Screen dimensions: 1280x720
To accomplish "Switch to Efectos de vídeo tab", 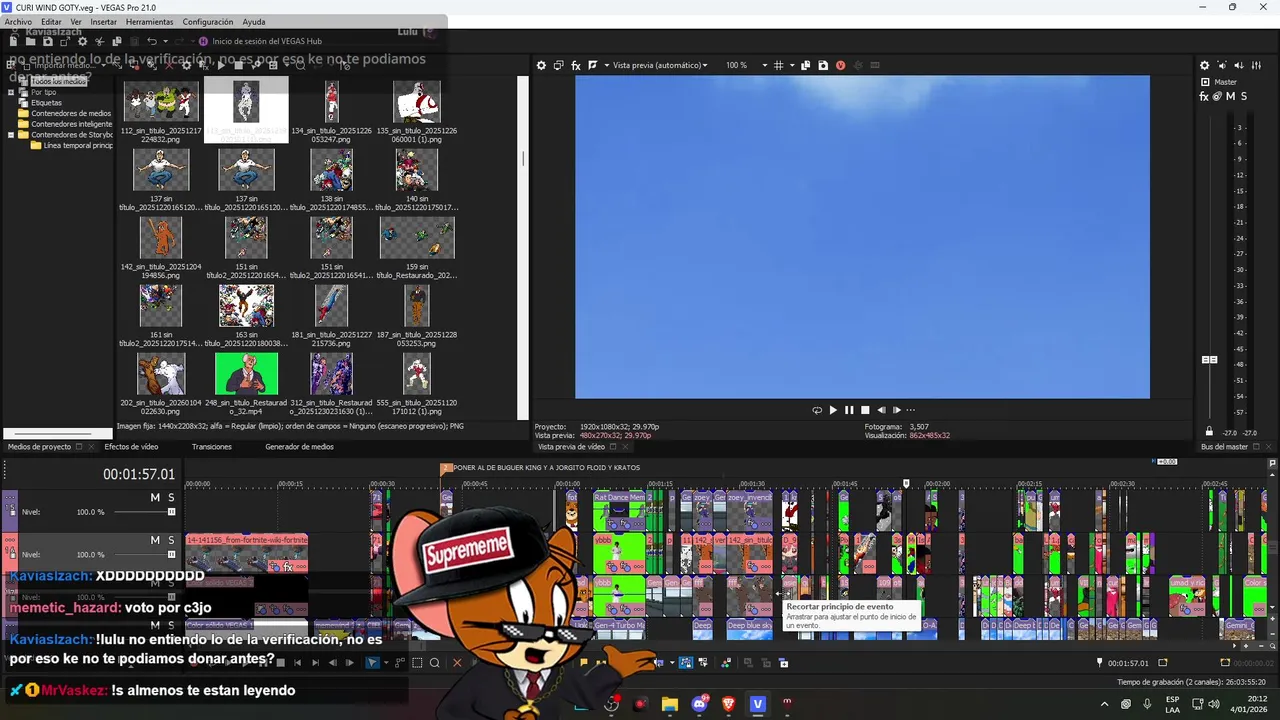I will pos(131,447).
